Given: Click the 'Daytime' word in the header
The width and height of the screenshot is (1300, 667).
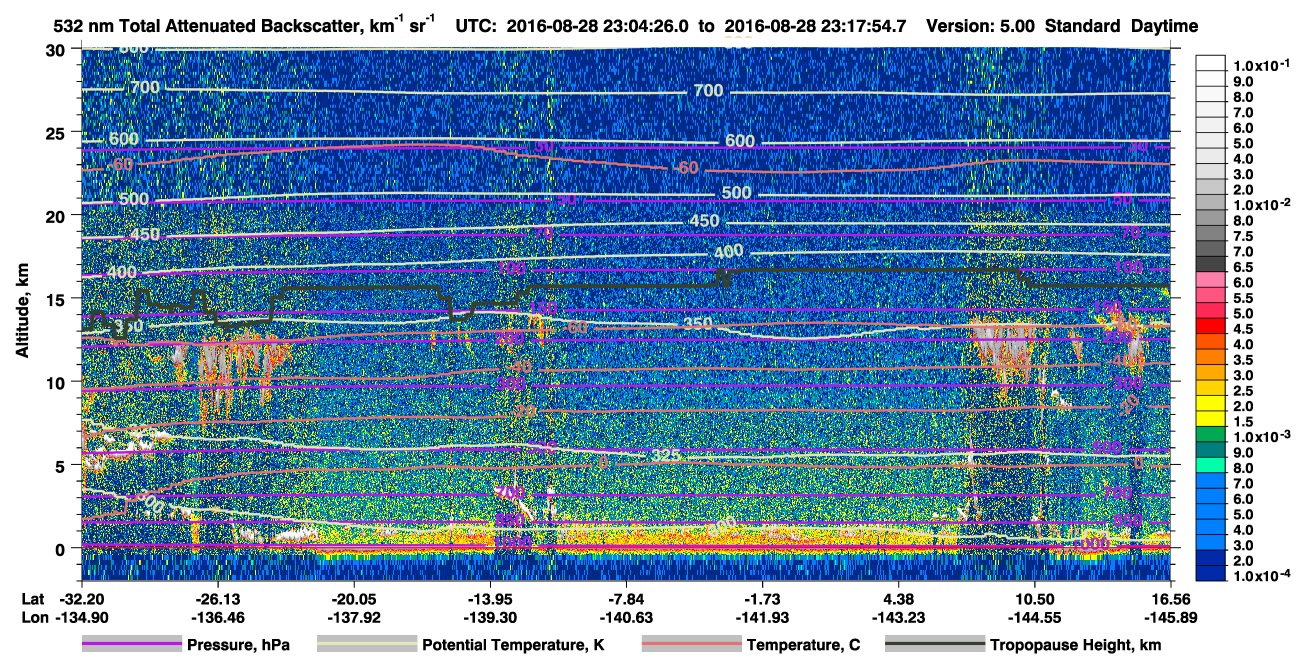Looking at the screenshot, I should point(1164,26).
